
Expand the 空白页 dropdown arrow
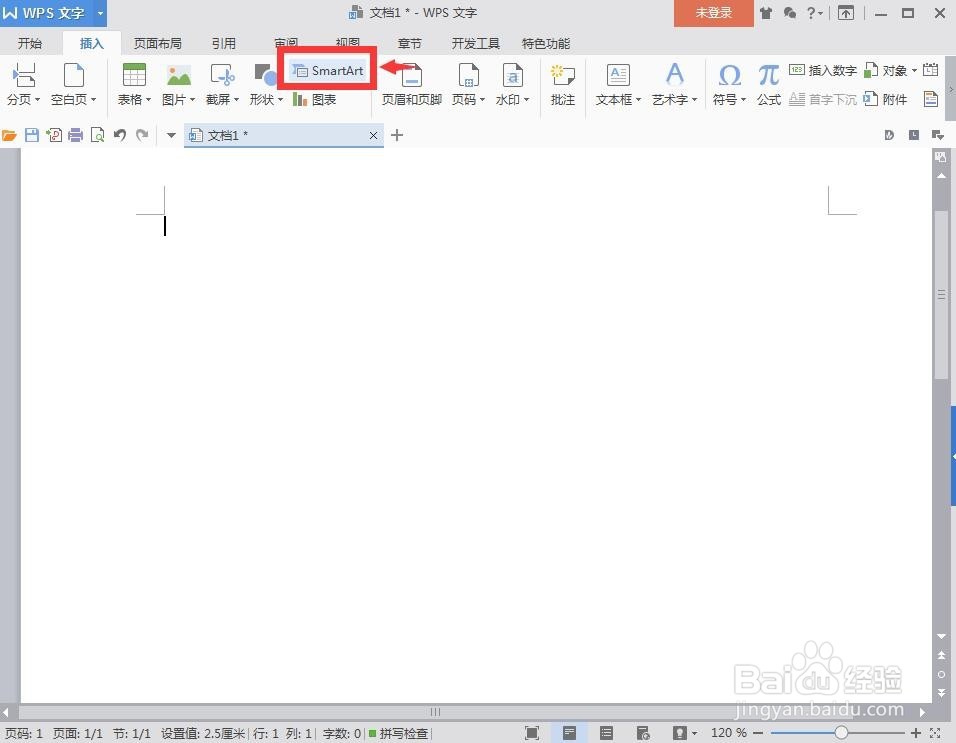[x=93, y=99]
